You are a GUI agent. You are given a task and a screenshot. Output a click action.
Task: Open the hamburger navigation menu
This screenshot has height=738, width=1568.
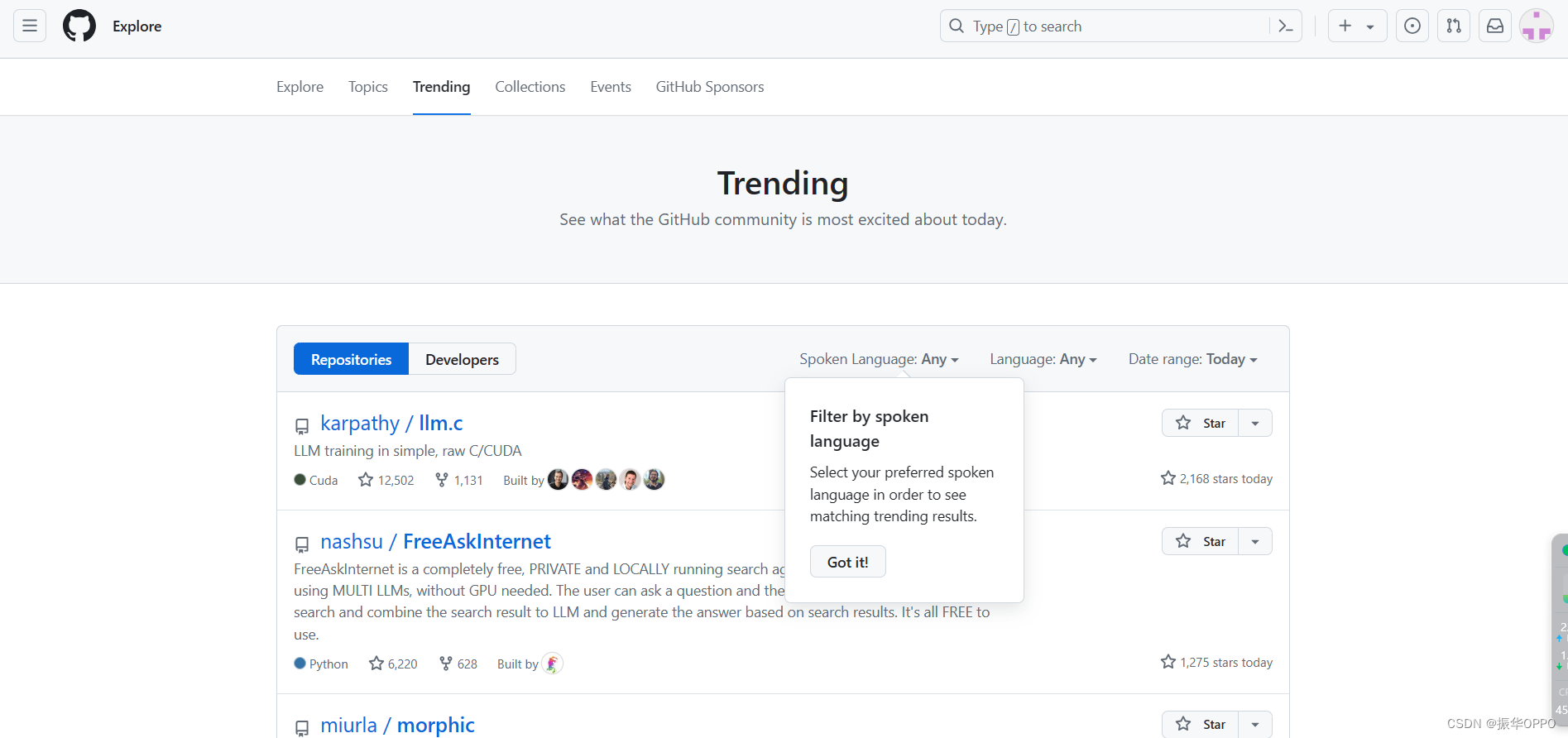(x=30, y=26)
